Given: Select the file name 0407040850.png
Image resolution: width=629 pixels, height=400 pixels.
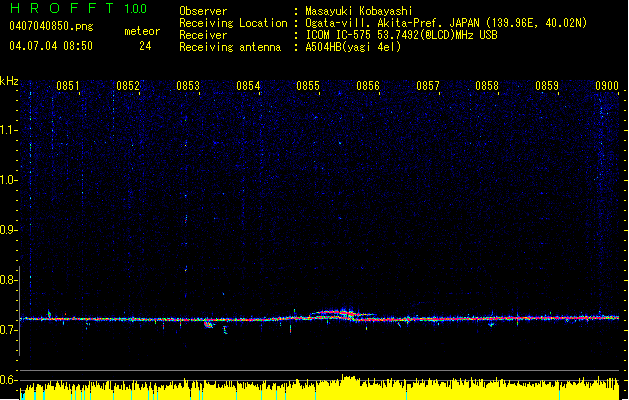Looking at the screenshot, I should click(x=51, y=27).
